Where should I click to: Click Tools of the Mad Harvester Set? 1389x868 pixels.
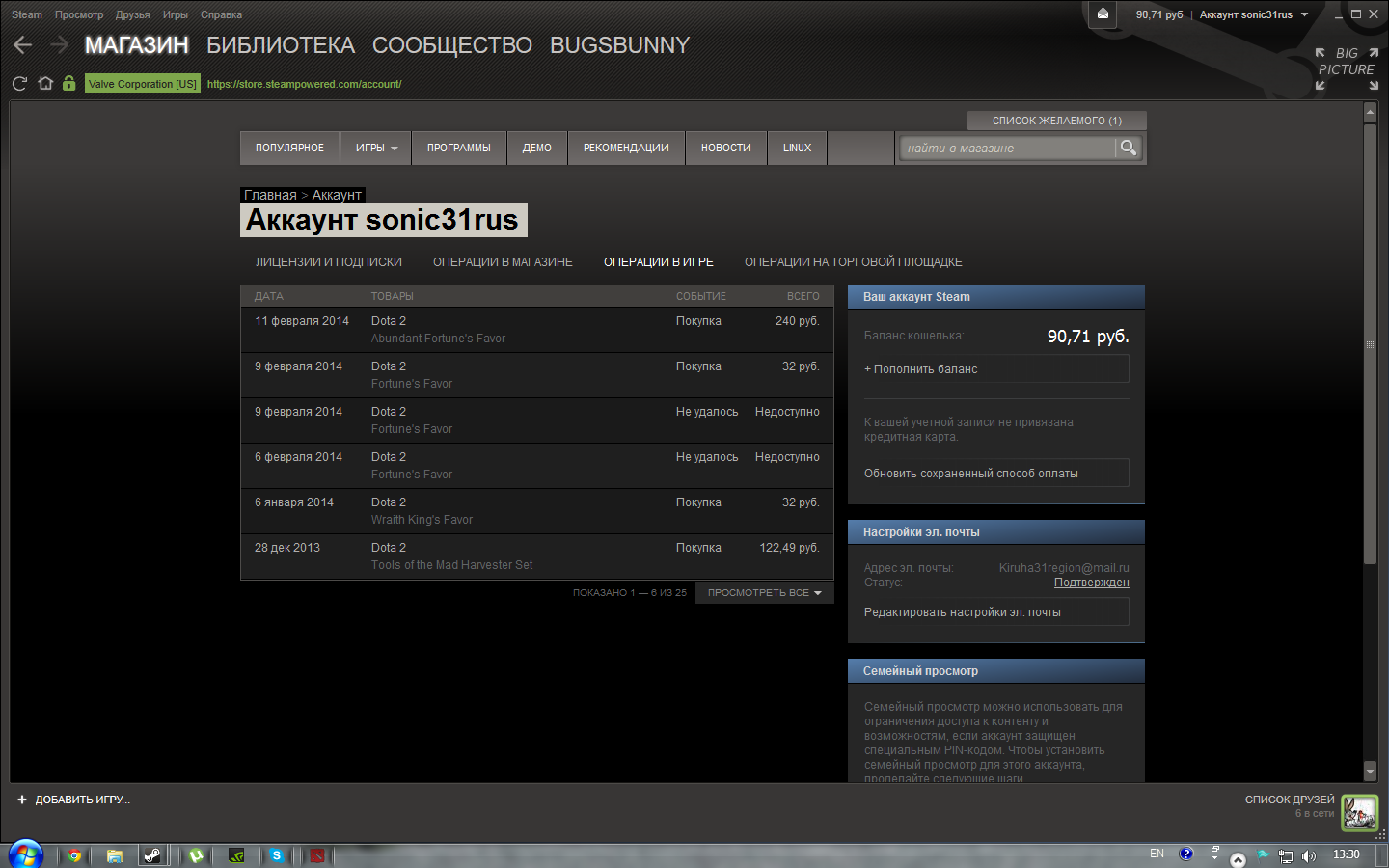451,565
